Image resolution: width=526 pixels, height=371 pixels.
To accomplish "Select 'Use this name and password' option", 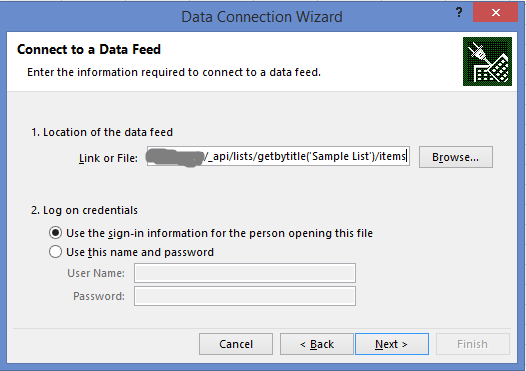I will [x=55, y=252].
